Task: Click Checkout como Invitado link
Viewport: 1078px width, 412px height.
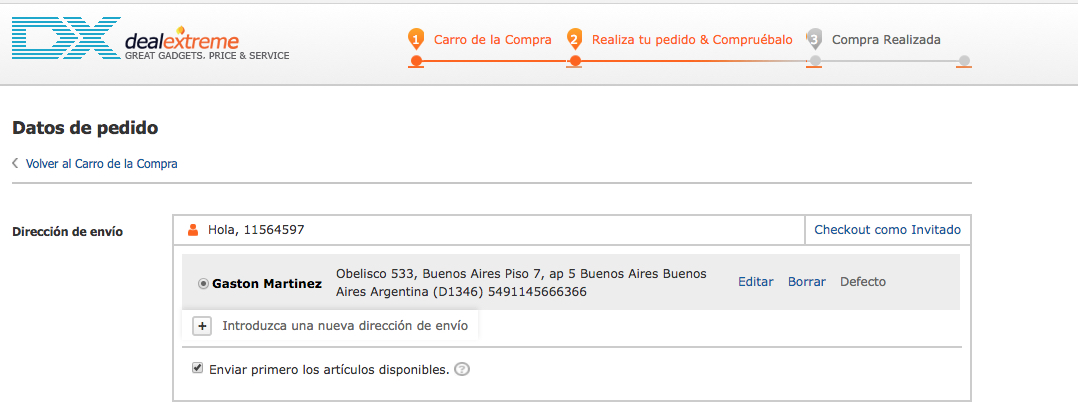Action: 887,230
